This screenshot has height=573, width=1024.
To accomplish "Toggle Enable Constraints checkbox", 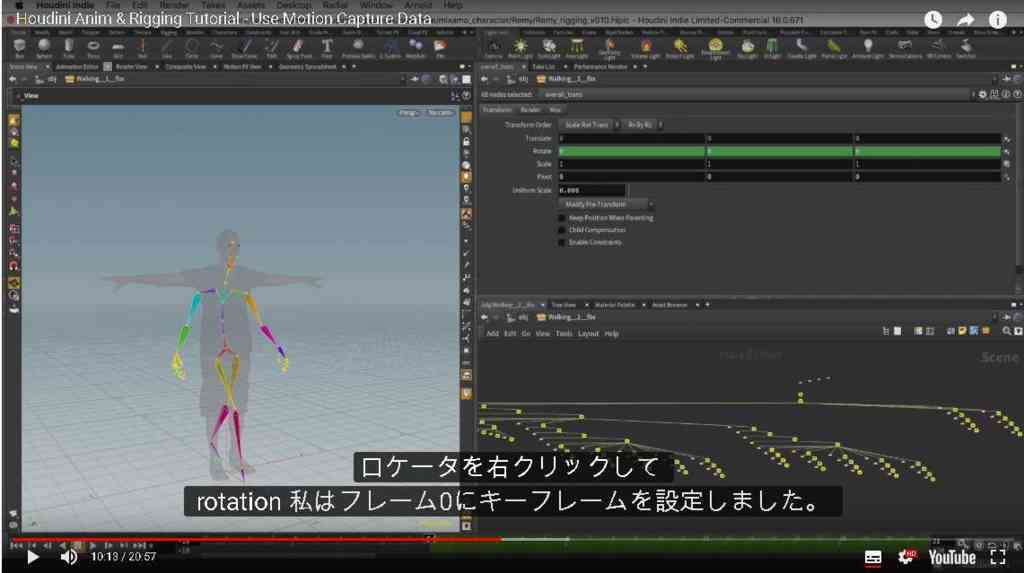I will 562,242.
